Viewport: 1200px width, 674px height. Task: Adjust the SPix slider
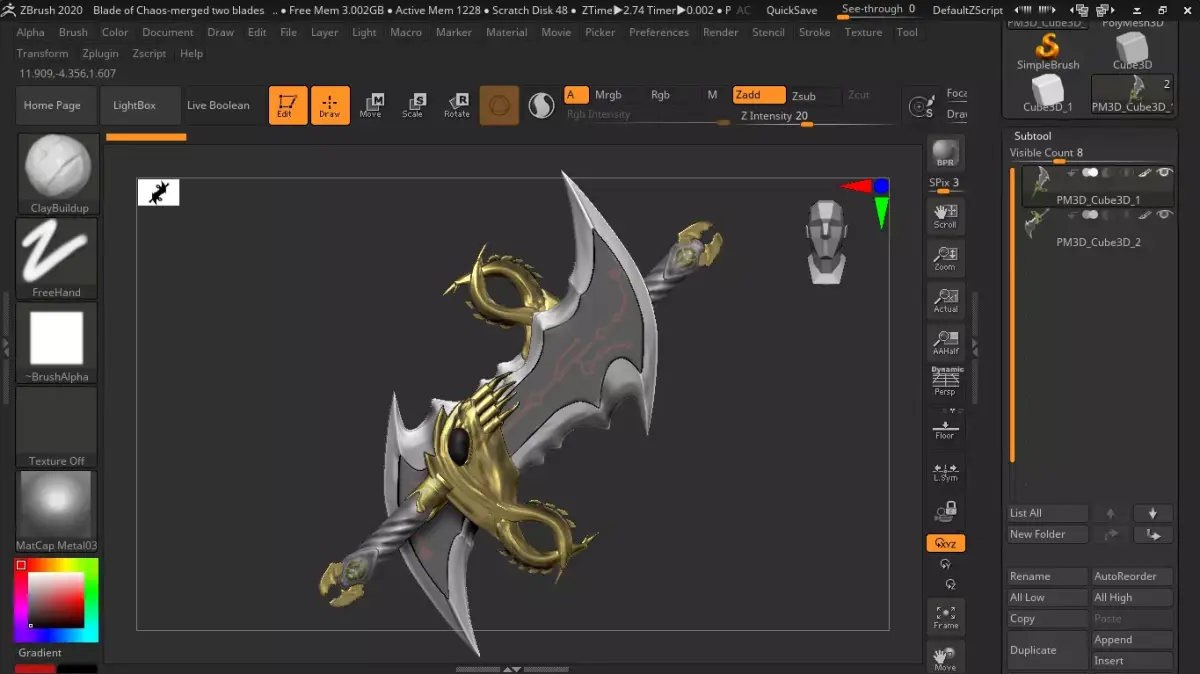click(x=945, y=184)
